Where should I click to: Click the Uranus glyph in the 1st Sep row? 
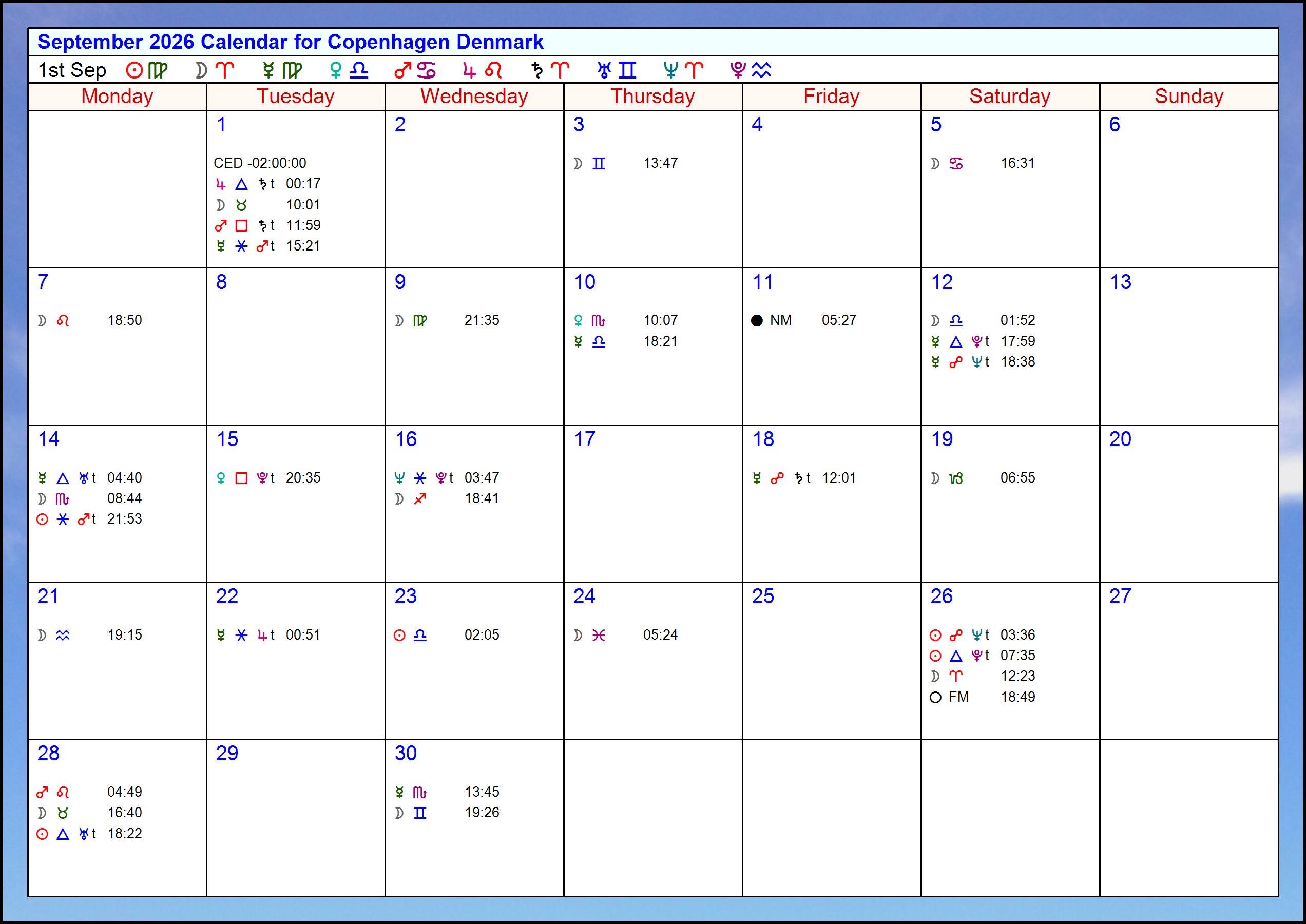[x=604, y=70]
